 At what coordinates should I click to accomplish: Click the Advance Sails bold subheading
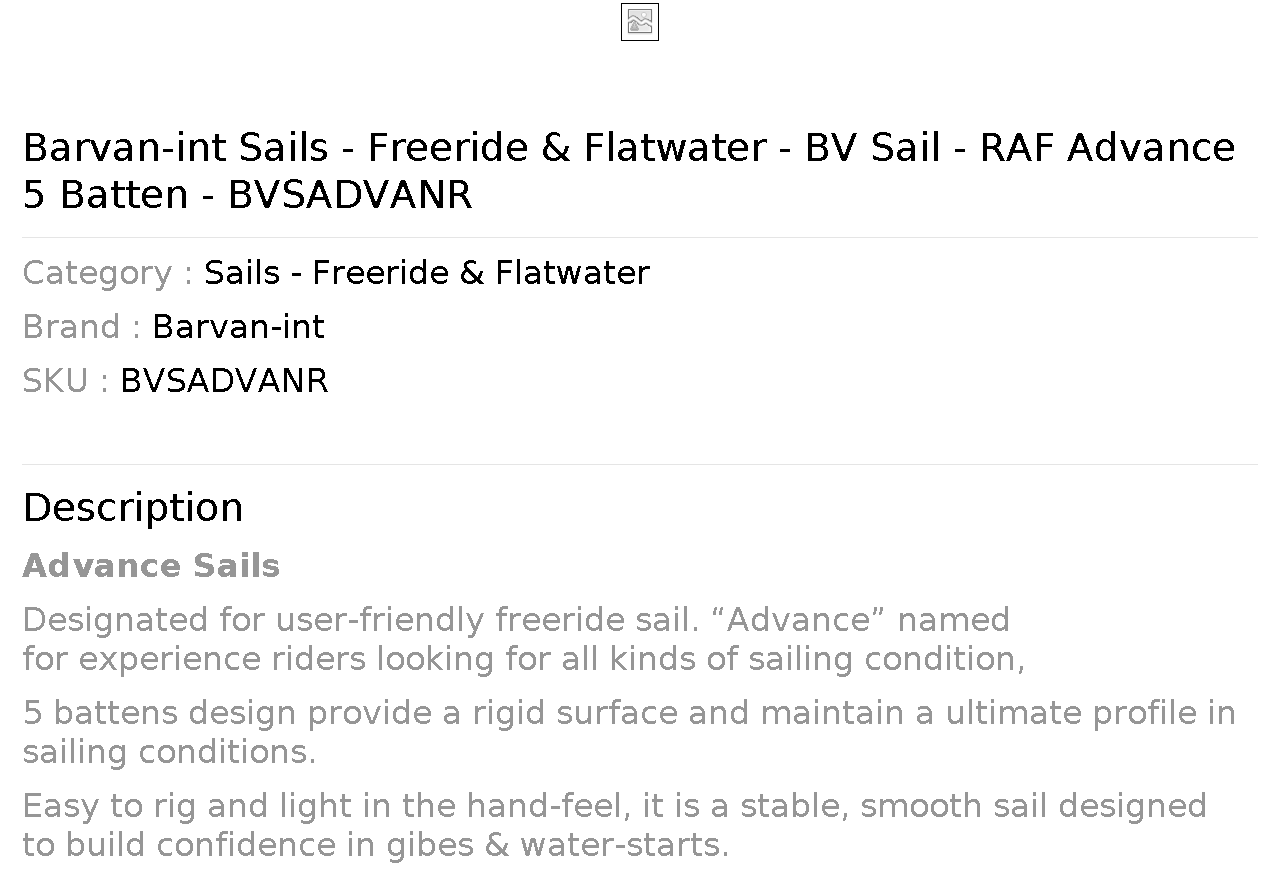[x=151, y=566]
